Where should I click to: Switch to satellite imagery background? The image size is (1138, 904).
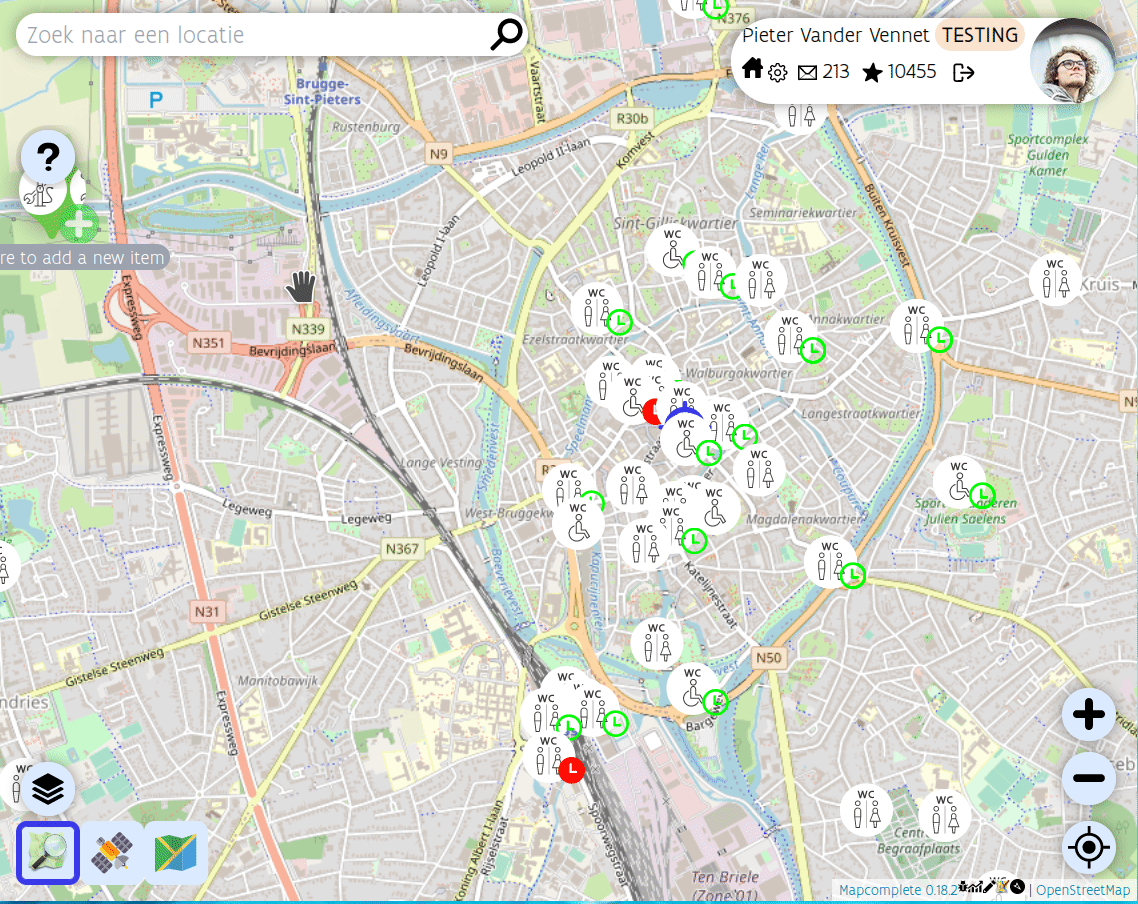113,853
